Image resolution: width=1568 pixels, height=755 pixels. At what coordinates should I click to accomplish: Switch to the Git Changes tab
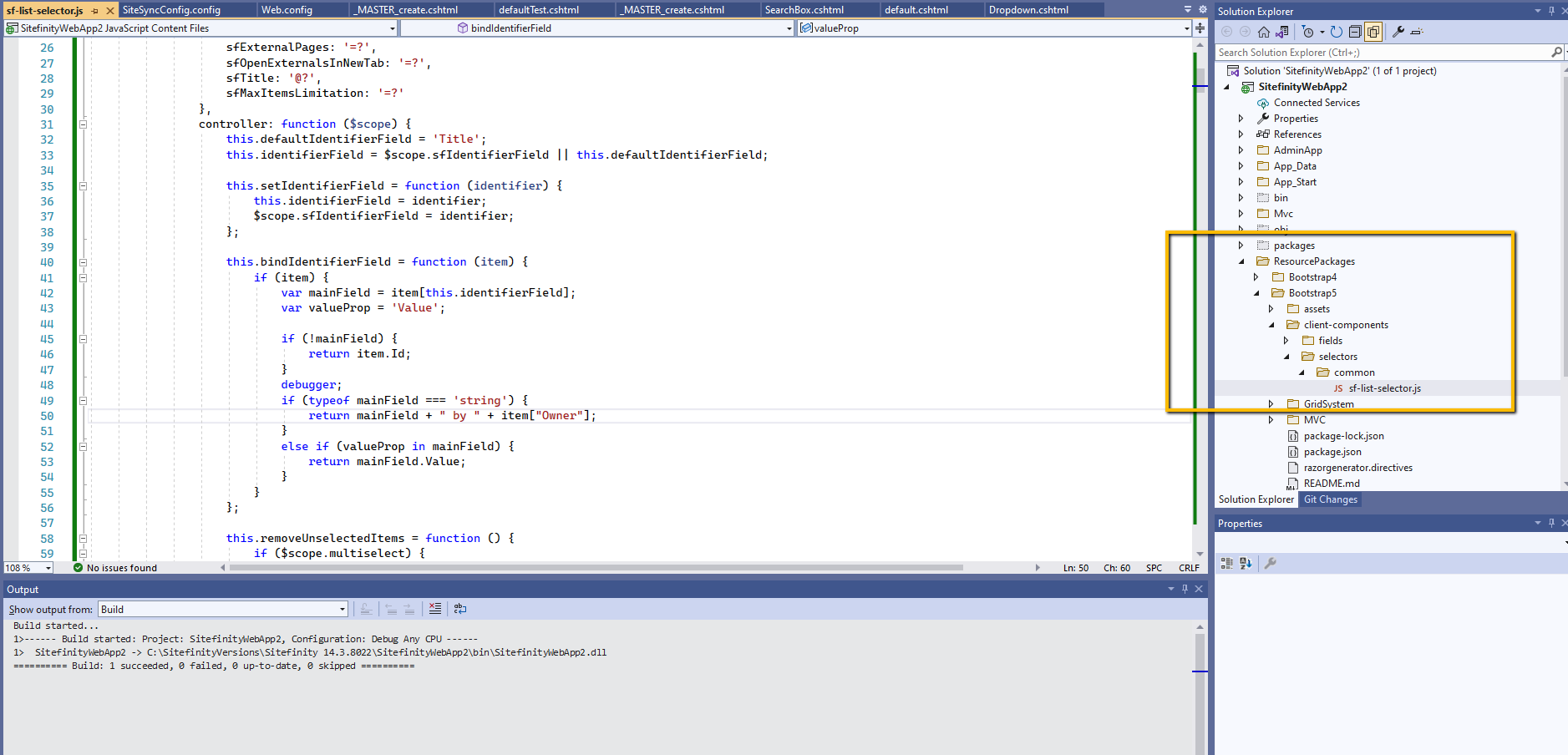[1329, 499]
